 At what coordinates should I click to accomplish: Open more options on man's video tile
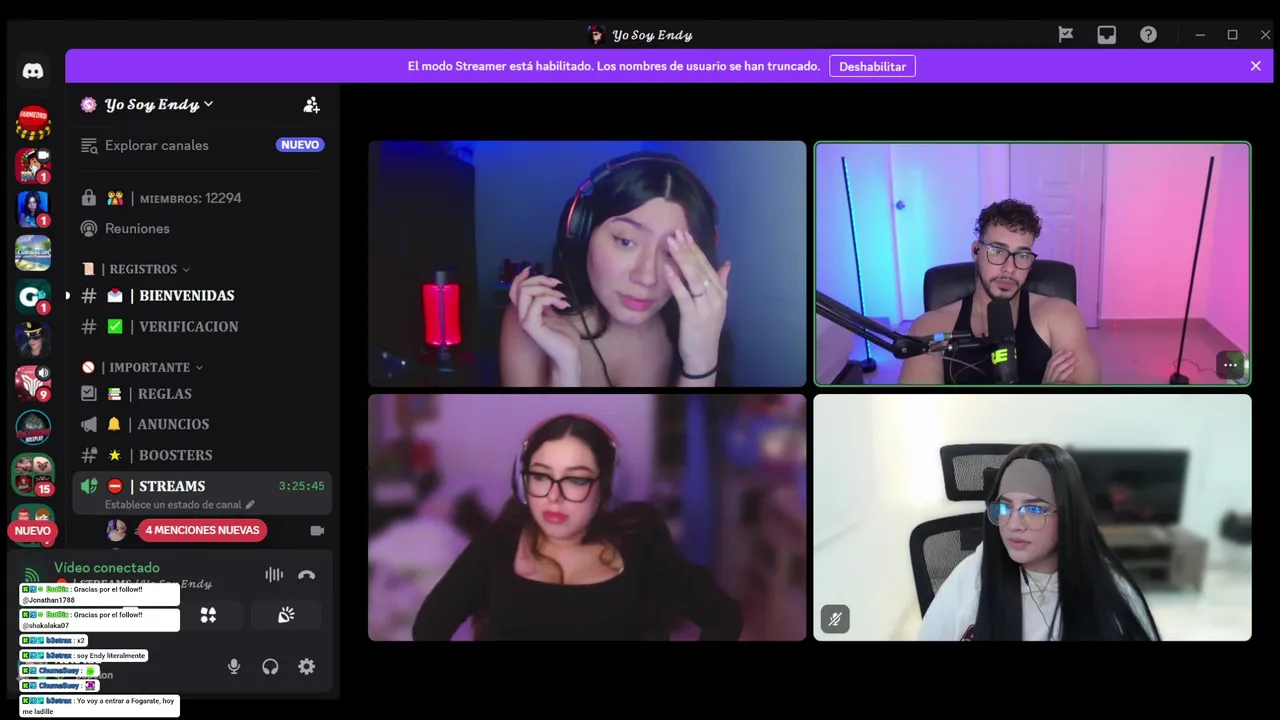(1230, 365)
